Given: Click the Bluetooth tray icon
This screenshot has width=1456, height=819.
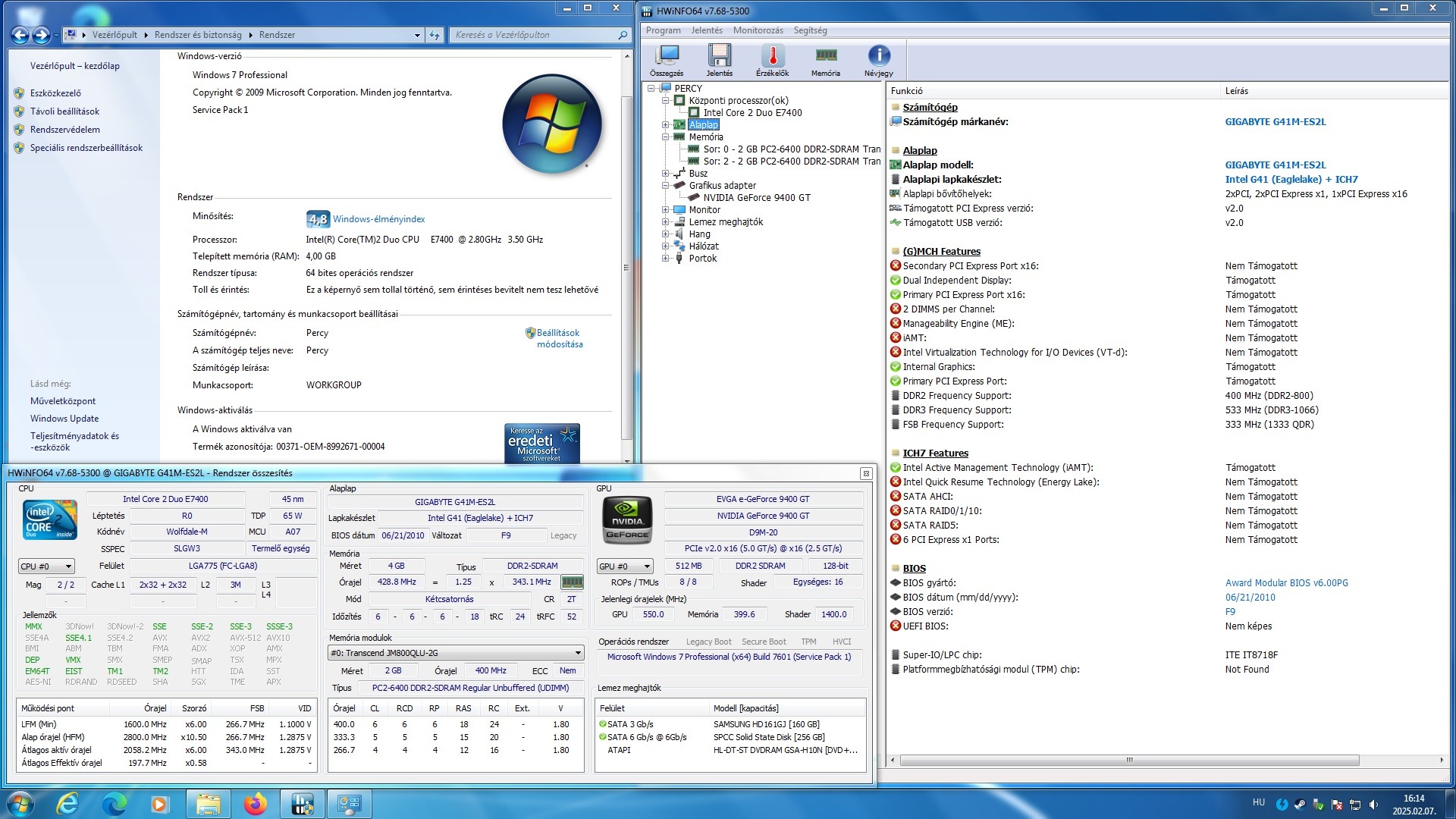Looking at the screenshot, I should pos(1282,805).
